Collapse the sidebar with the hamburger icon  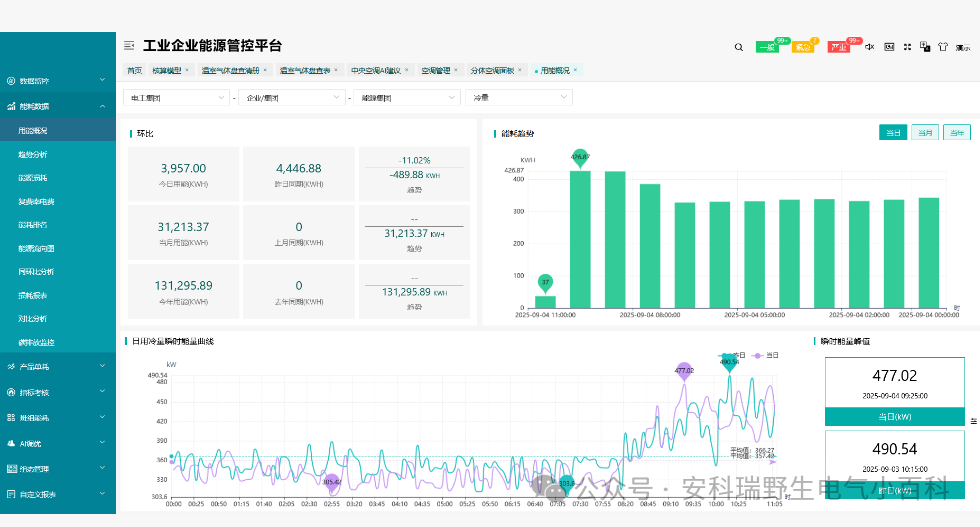pos(129,46)
